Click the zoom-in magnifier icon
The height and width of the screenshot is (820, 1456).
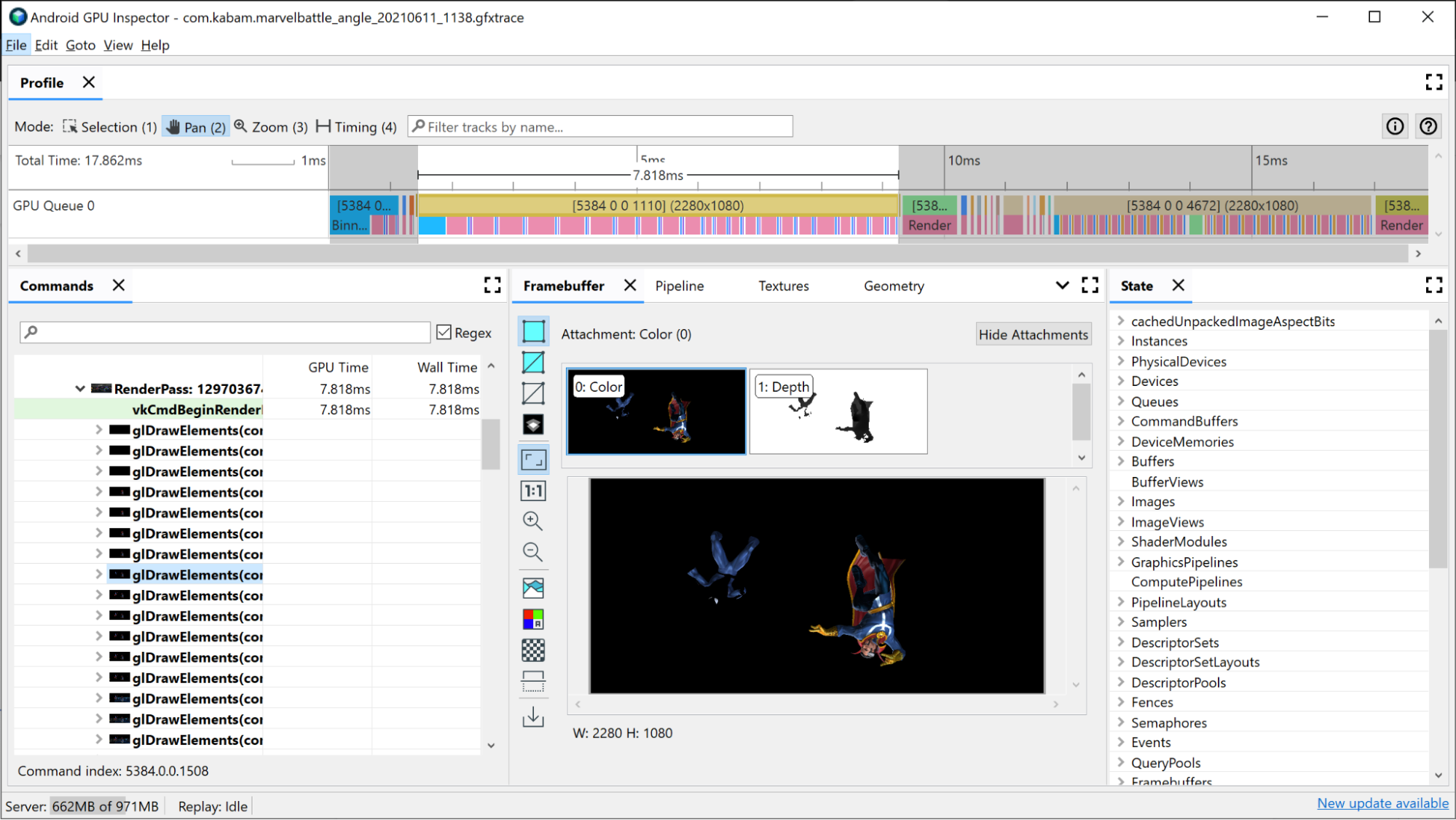[x=533, y=521]
